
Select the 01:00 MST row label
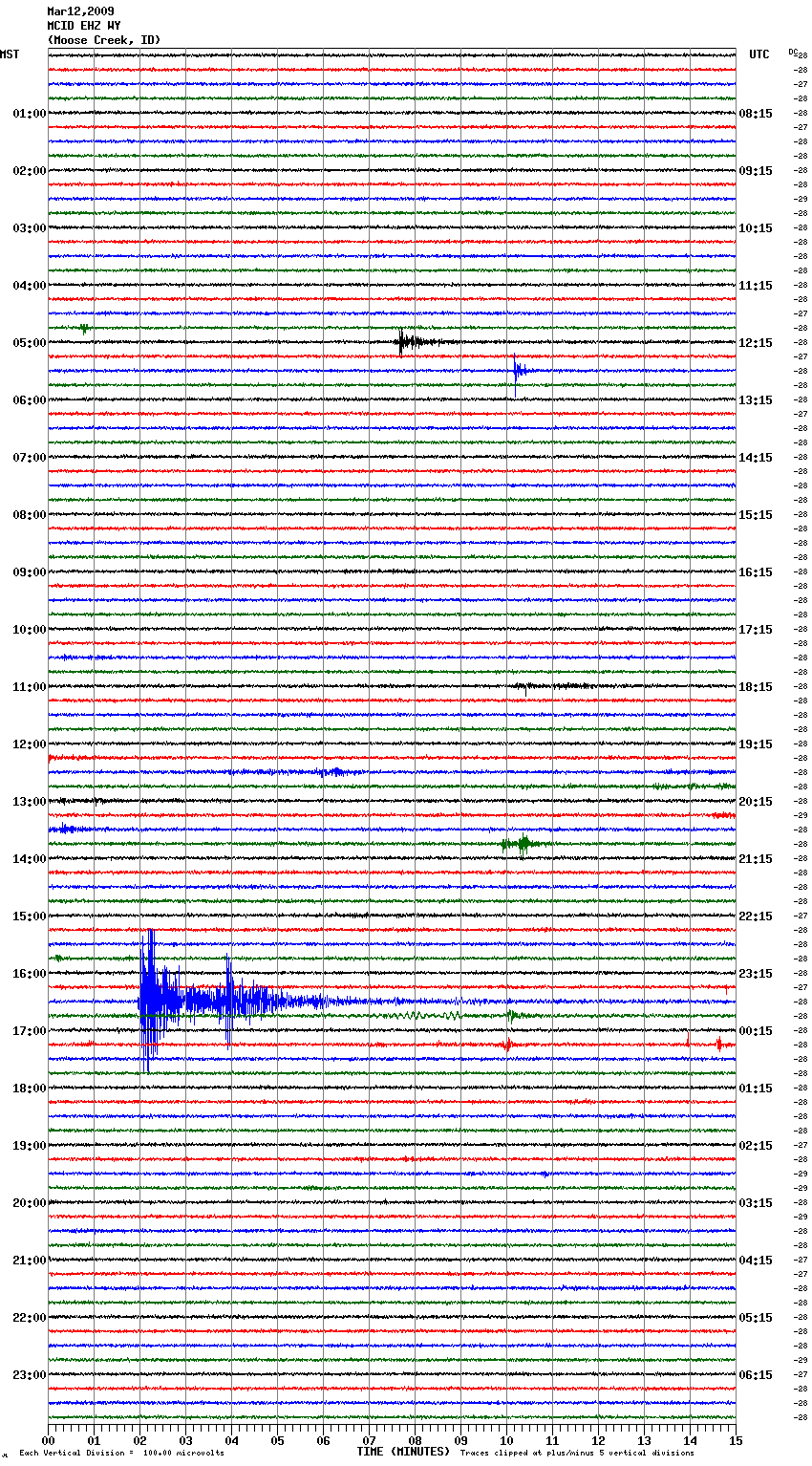(x=30, y=114)
